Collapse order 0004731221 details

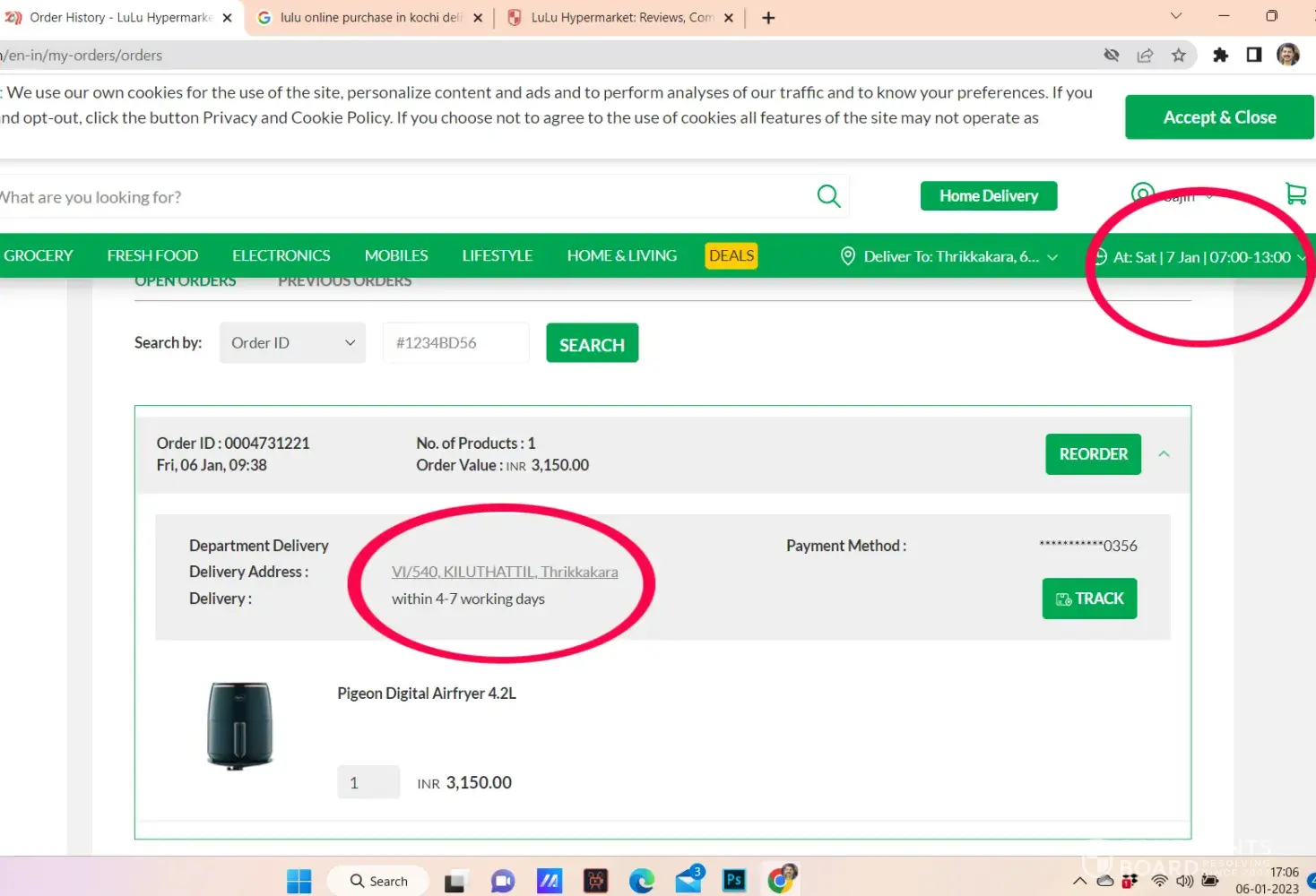tap(1164, 454)
